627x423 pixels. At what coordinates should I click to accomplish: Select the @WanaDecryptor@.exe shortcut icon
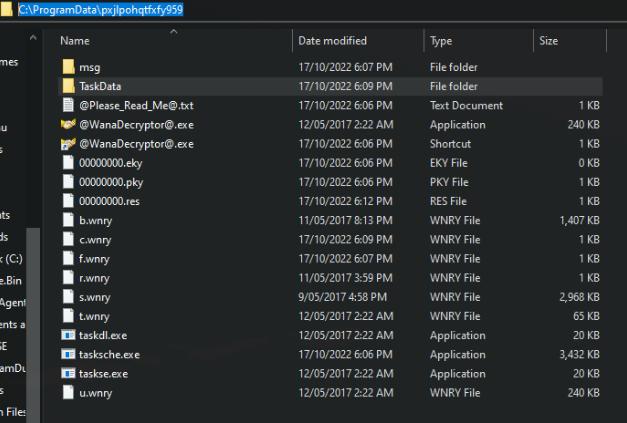68,144
